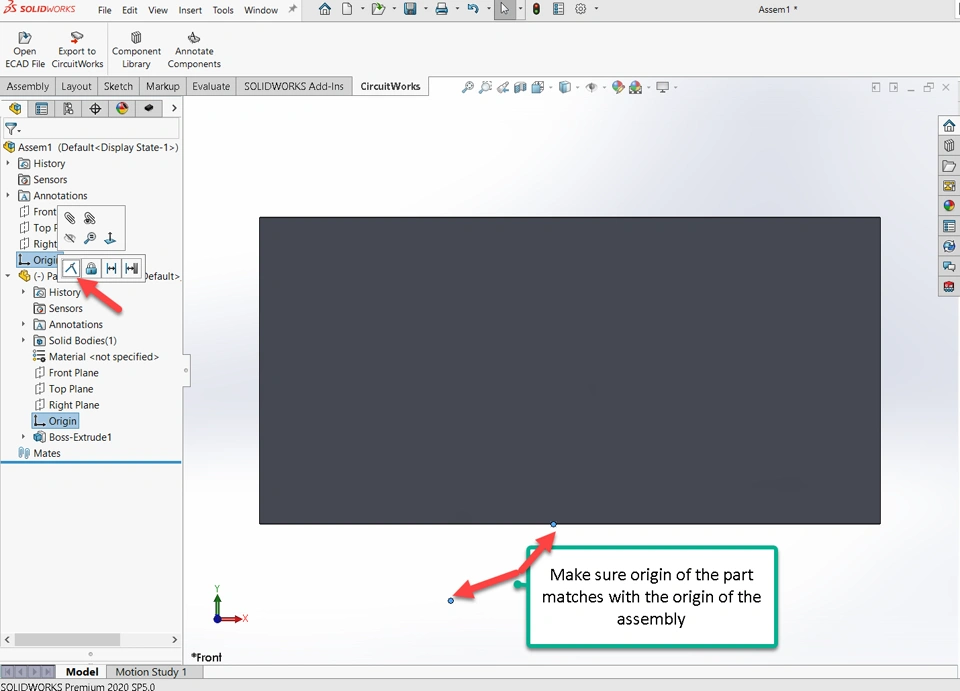The height and width of the screenshot is (691, 960).
Task: Expand the Boss-Extrude1 feature
Action: pos(23,437)
